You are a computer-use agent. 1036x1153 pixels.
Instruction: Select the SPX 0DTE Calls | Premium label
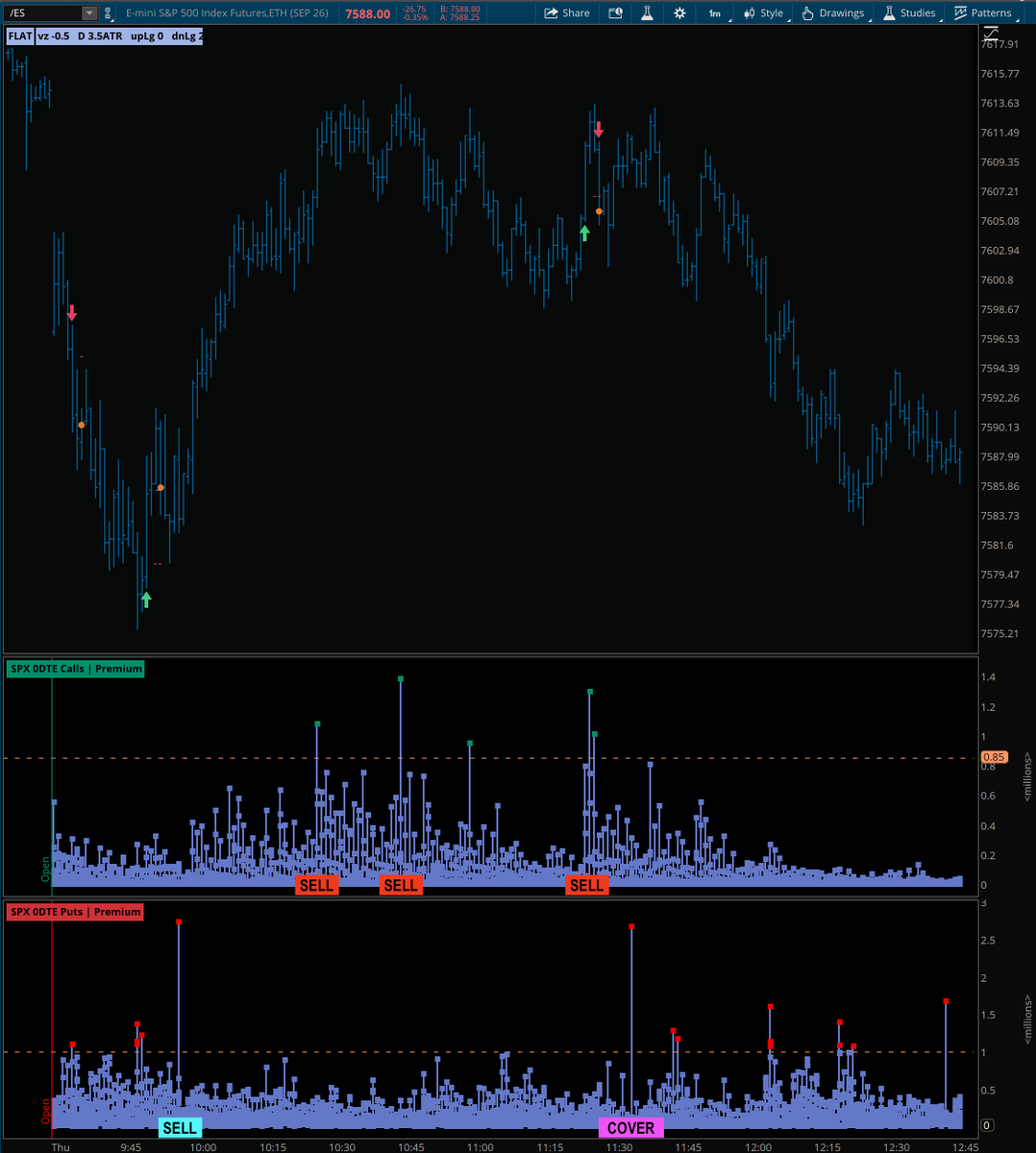[x=76, y=669]
